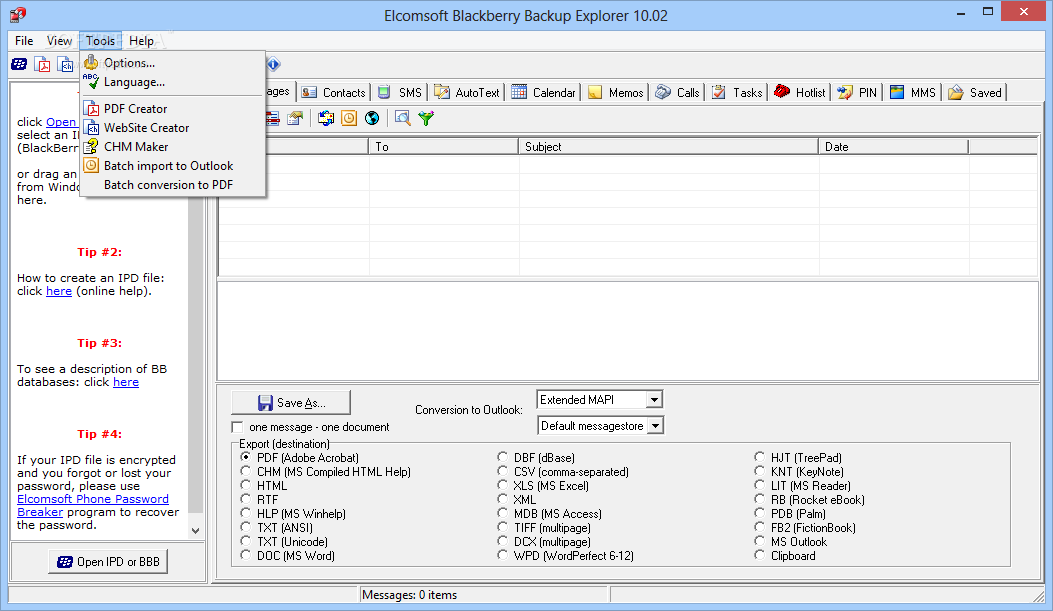Click the Open link in Tip #1
Viewport: 1053px width, 611px height.
(x=60, y=122)
